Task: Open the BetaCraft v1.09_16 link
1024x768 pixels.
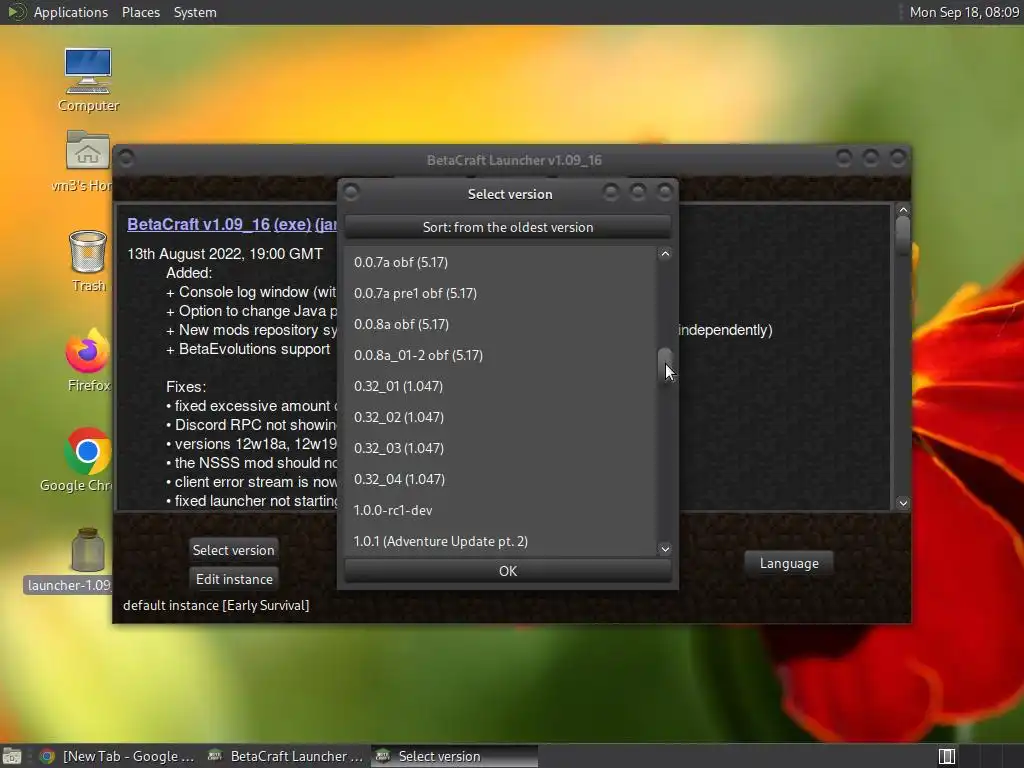Action: pyautogui.click(x=199, y=224)
